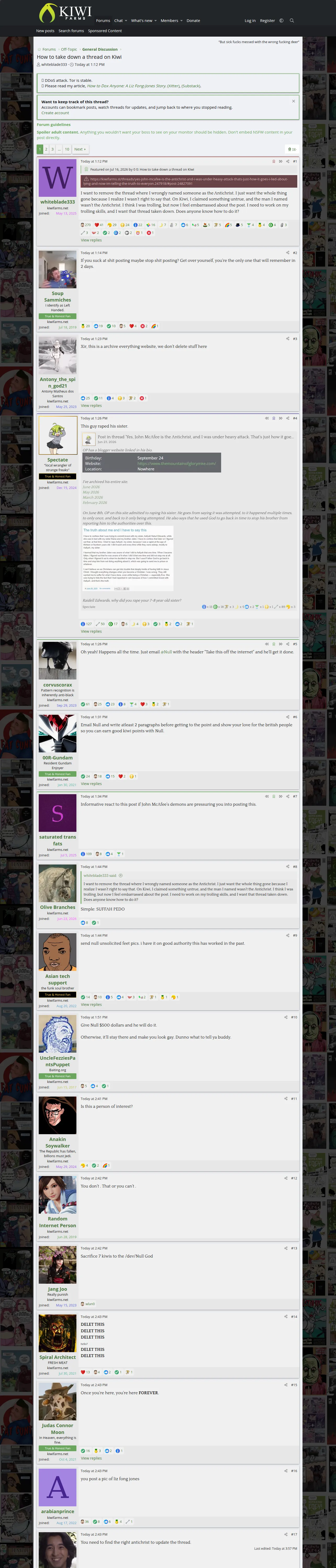Expand the Chat menu dropdown arrow
336x1568 pixels.
[x=126, y=21]
